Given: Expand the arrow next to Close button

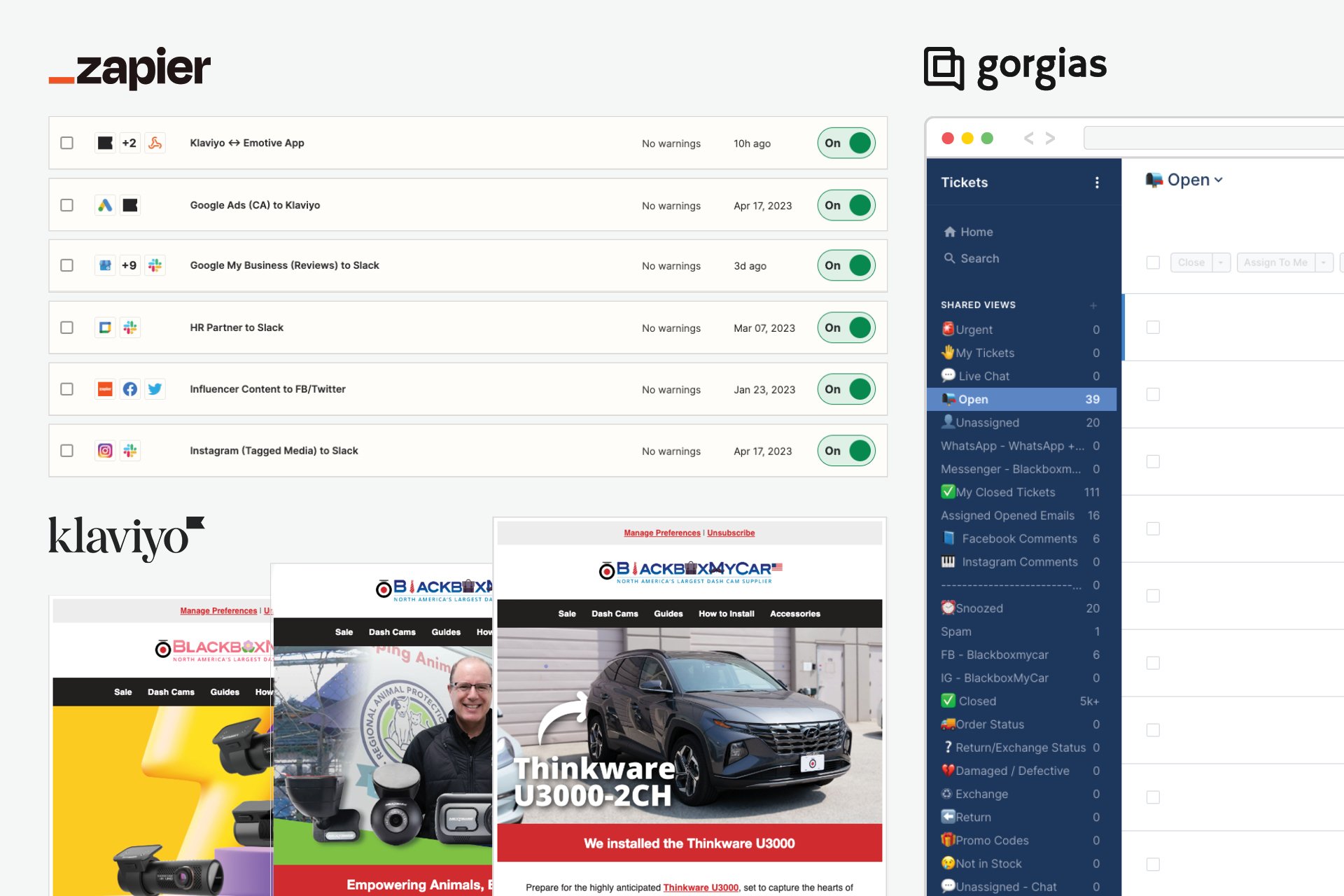Looking at the screenshot, I should coord(1221,262).
